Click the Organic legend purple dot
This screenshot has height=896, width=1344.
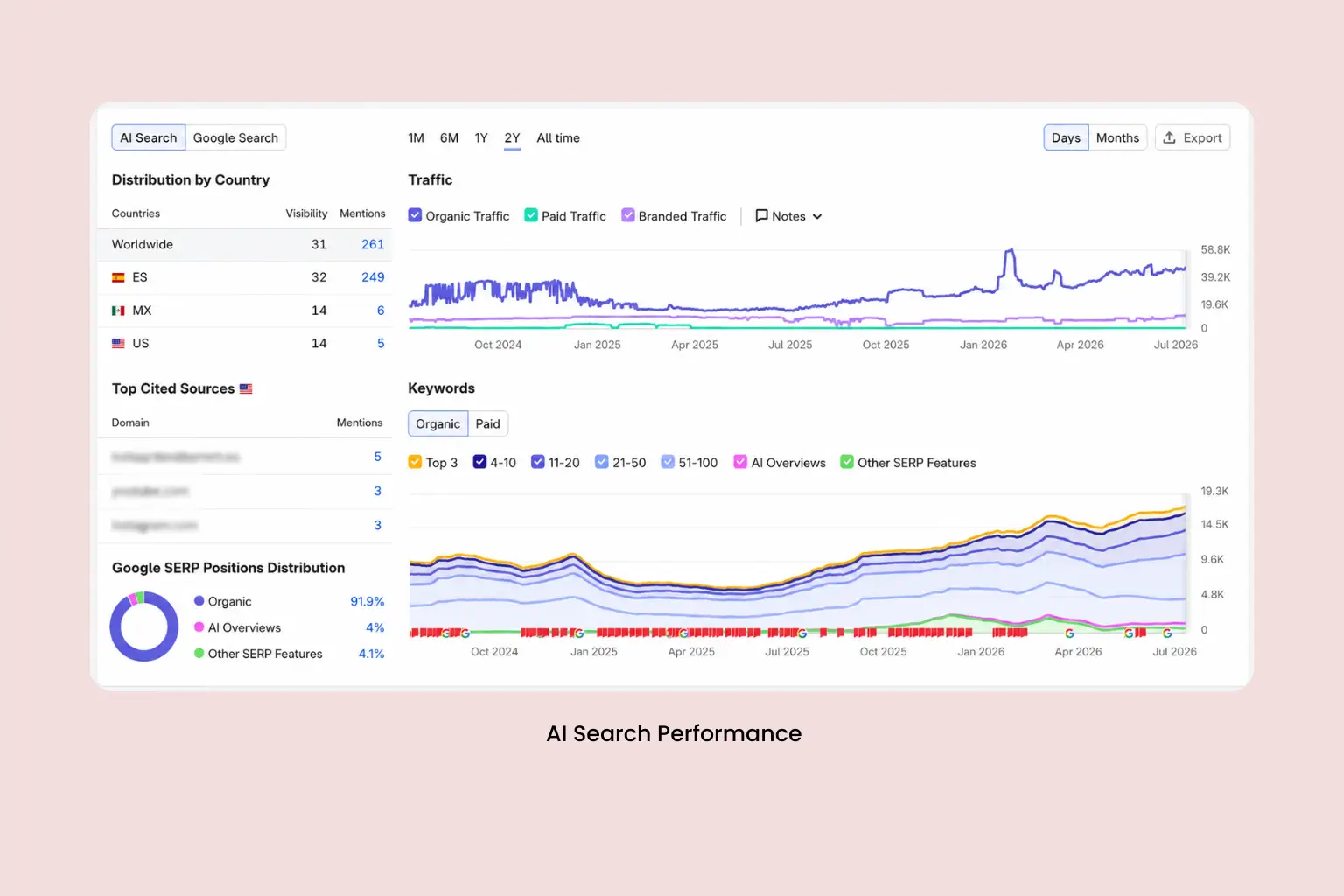click(199, 600)
